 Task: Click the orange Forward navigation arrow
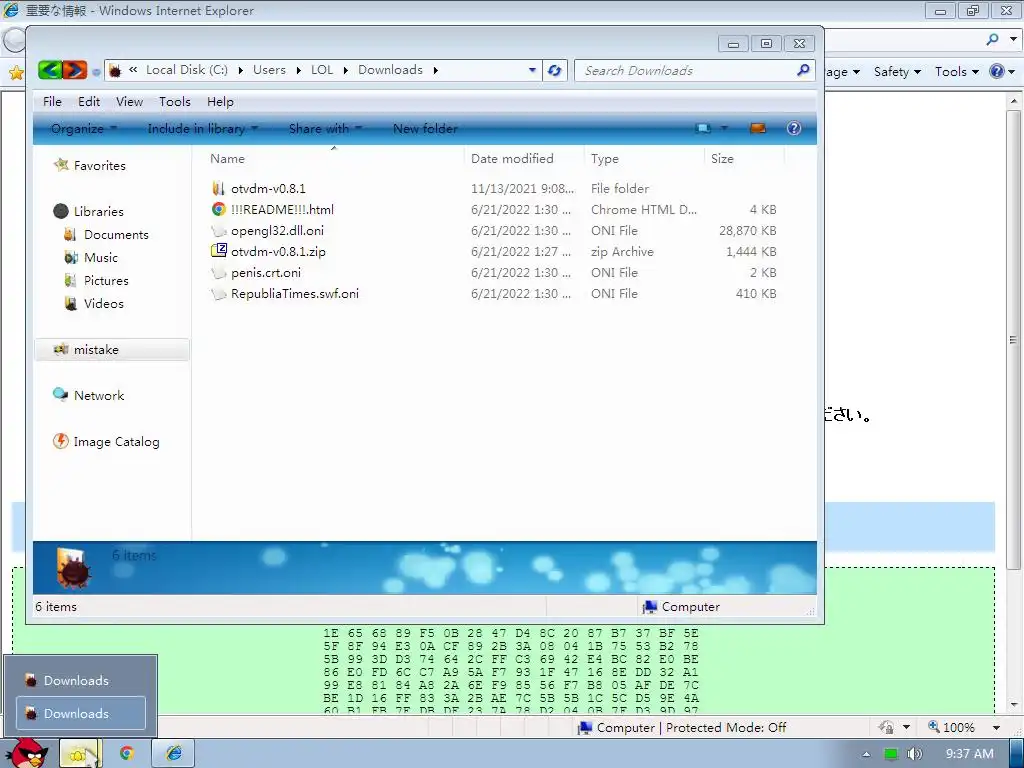74,70
